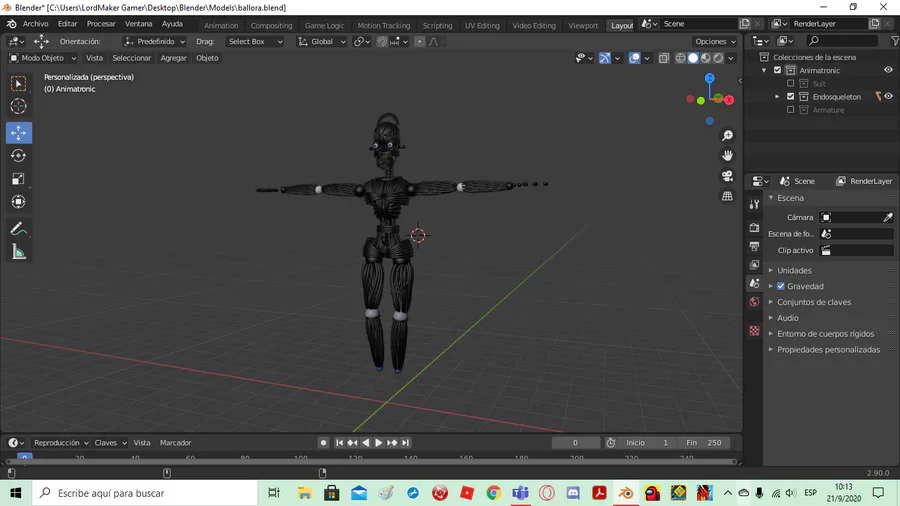Screen dimensions: 900x506
Task: Click the current frame field showing 0
Action: tap(575, 443)
